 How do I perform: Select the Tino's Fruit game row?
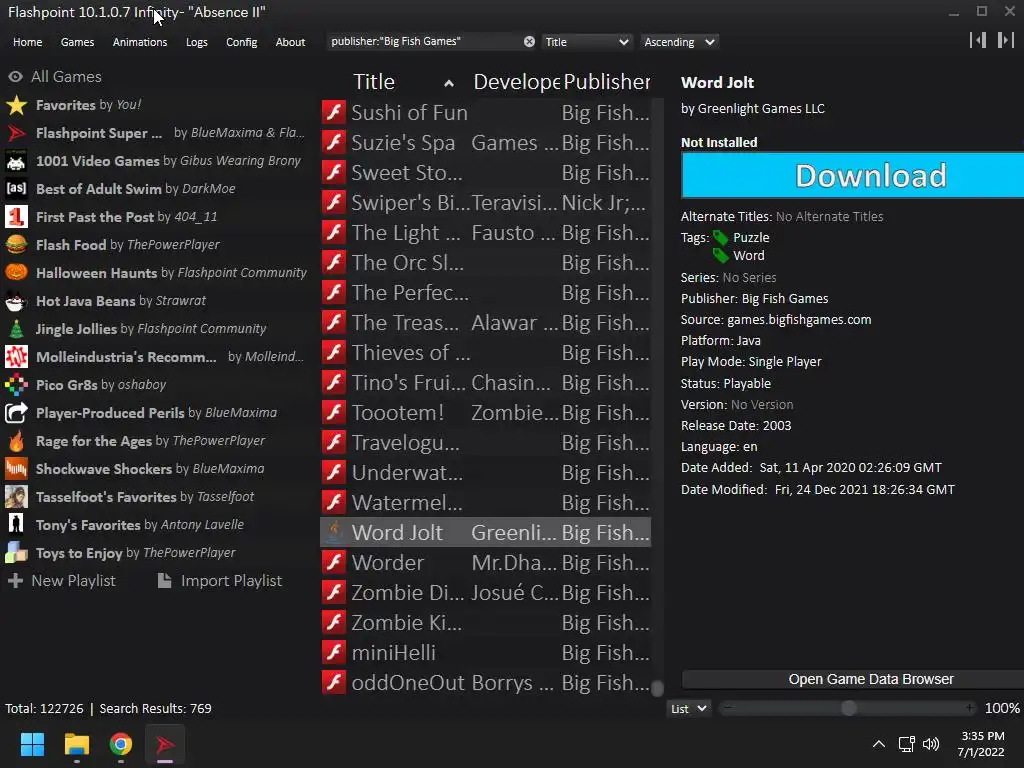486,383
